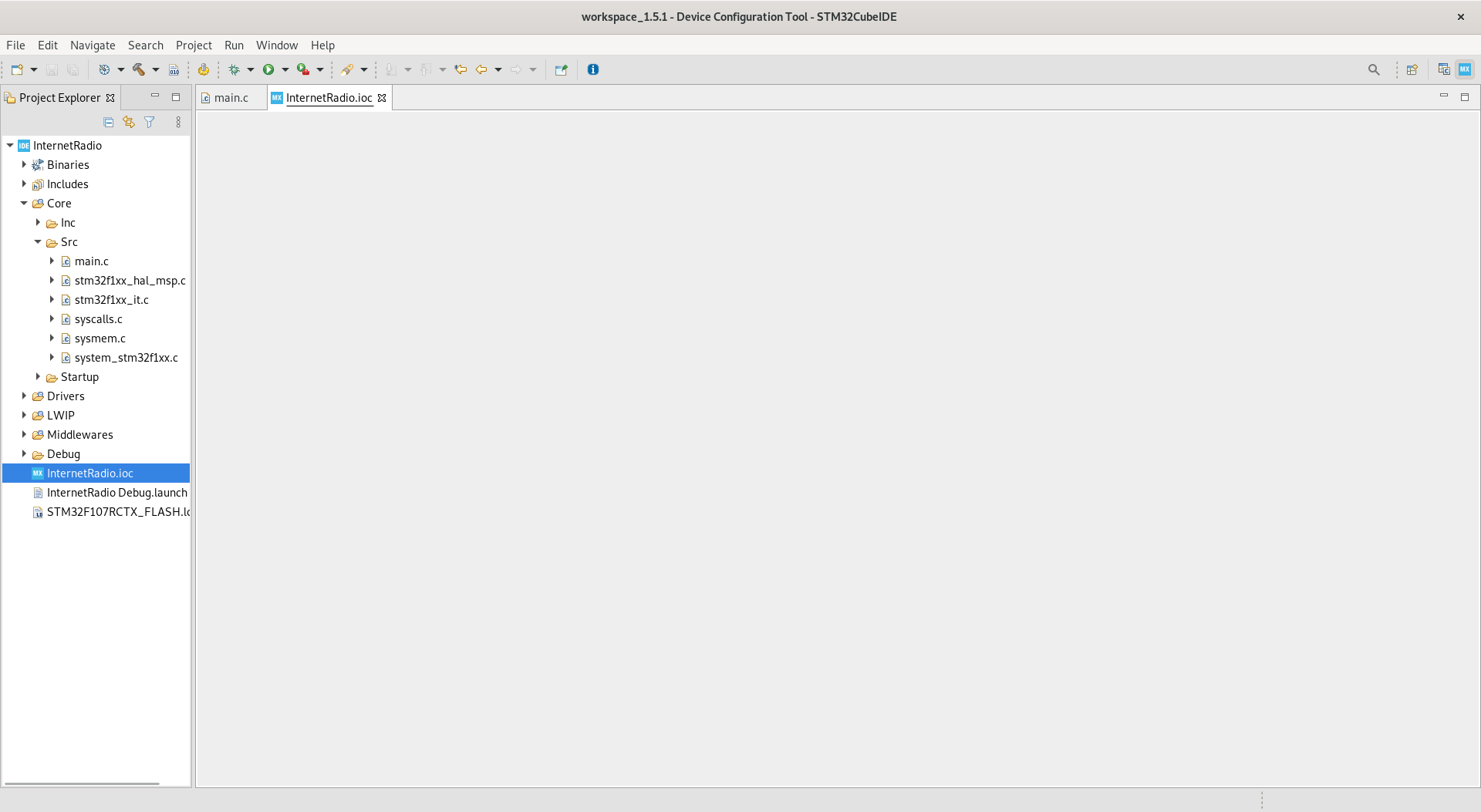Click the blue Information Center icon

coord(593,69)
